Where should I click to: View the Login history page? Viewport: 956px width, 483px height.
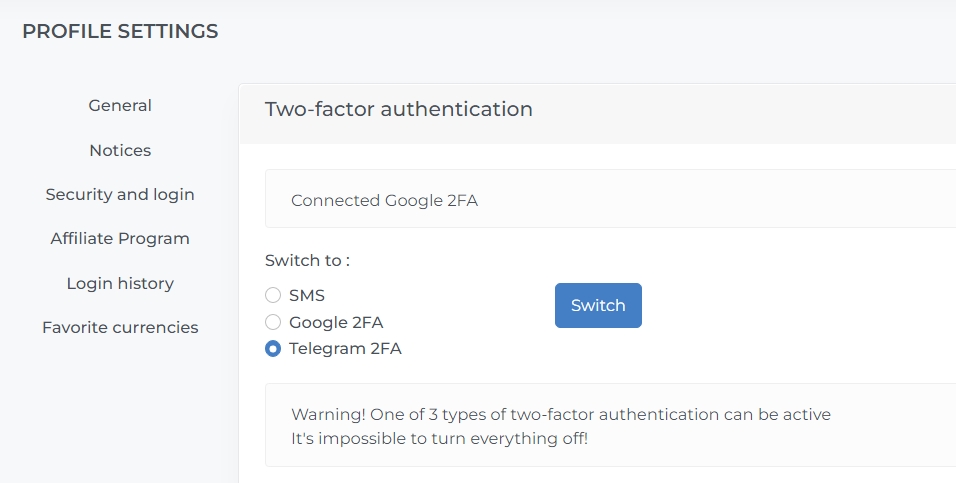[x=120, y=283]
